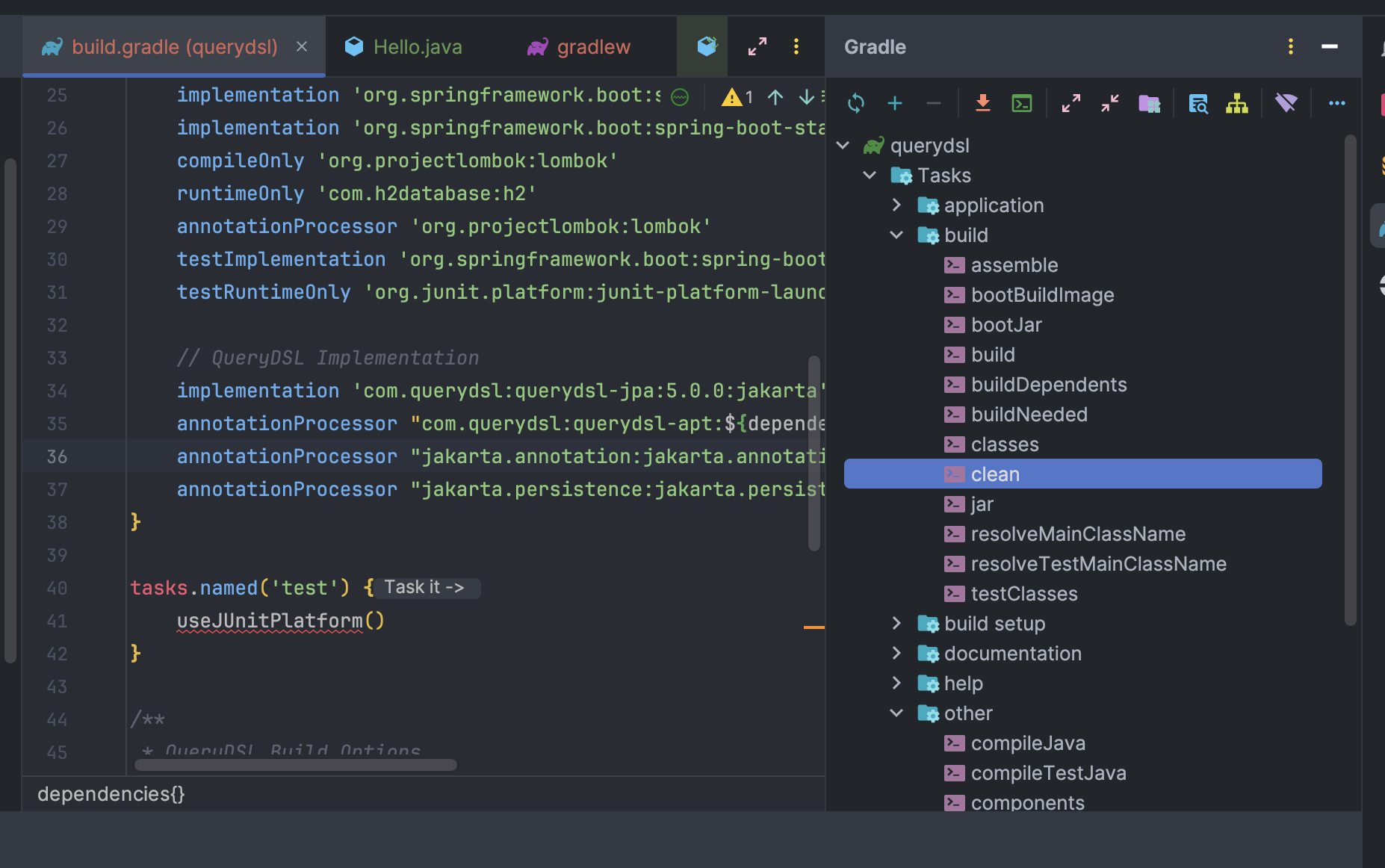Image resolution: width=1385 pixels, height=868 pixels.
Task: Expand all nodes in Gradle tree
Action: click(1072, 103)
